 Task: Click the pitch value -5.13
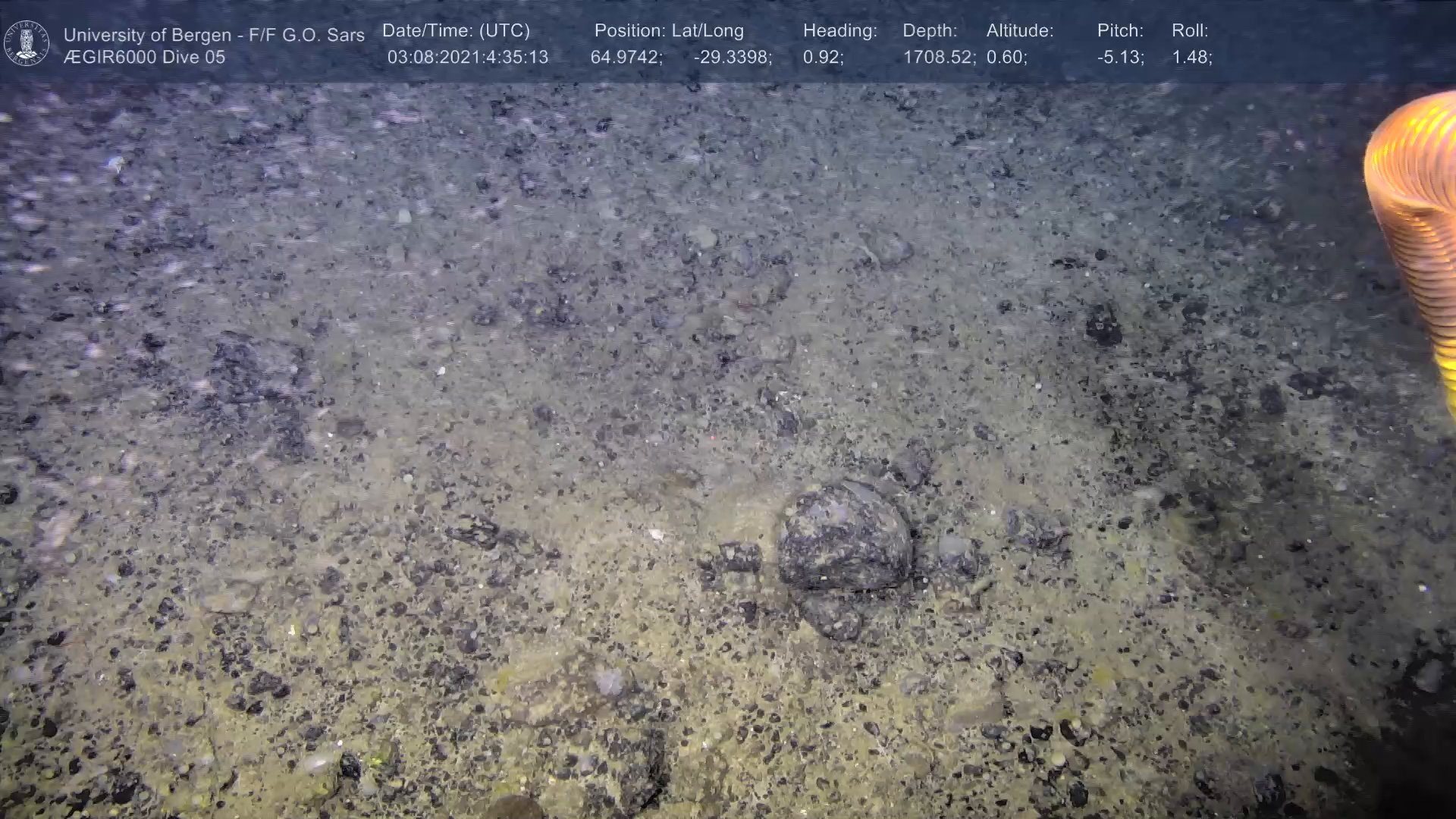pyautogui.click(x=1120, y=57)
